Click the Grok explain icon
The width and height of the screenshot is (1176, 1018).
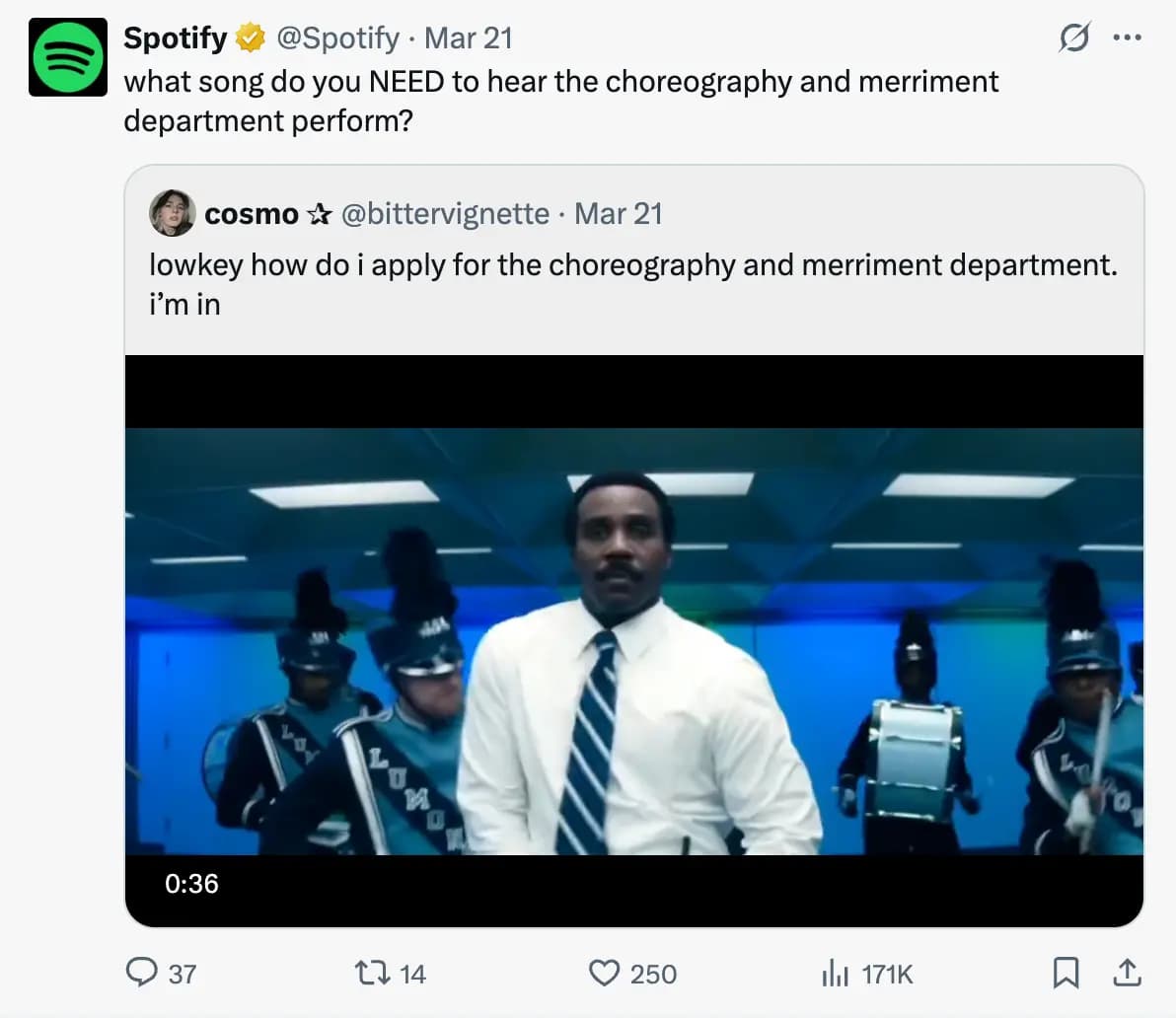(x=1073, y=38)
